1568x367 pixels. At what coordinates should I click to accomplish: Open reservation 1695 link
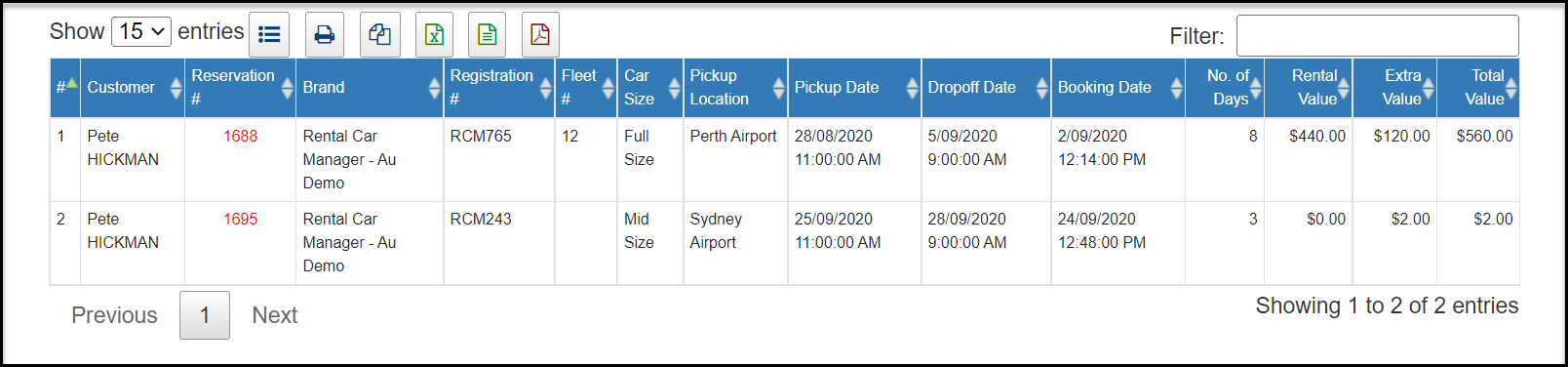240,219
